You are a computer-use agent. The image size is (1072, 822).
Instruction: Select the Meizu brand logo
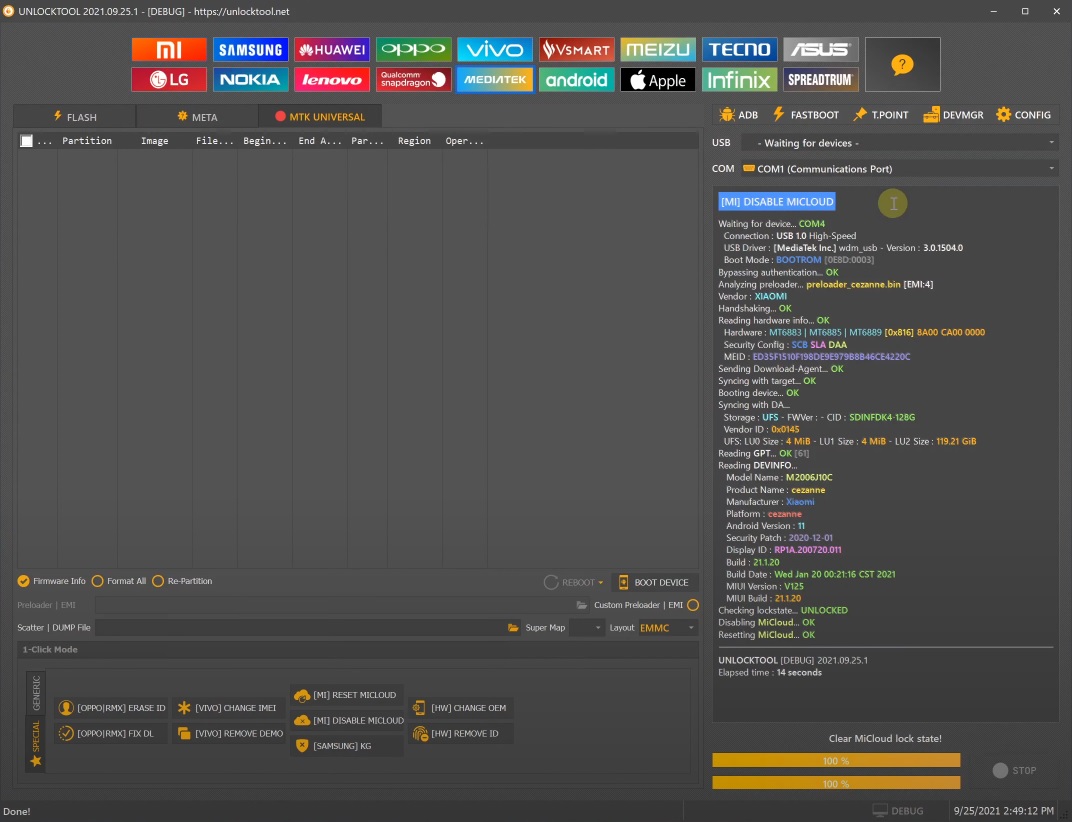[658, 49]
